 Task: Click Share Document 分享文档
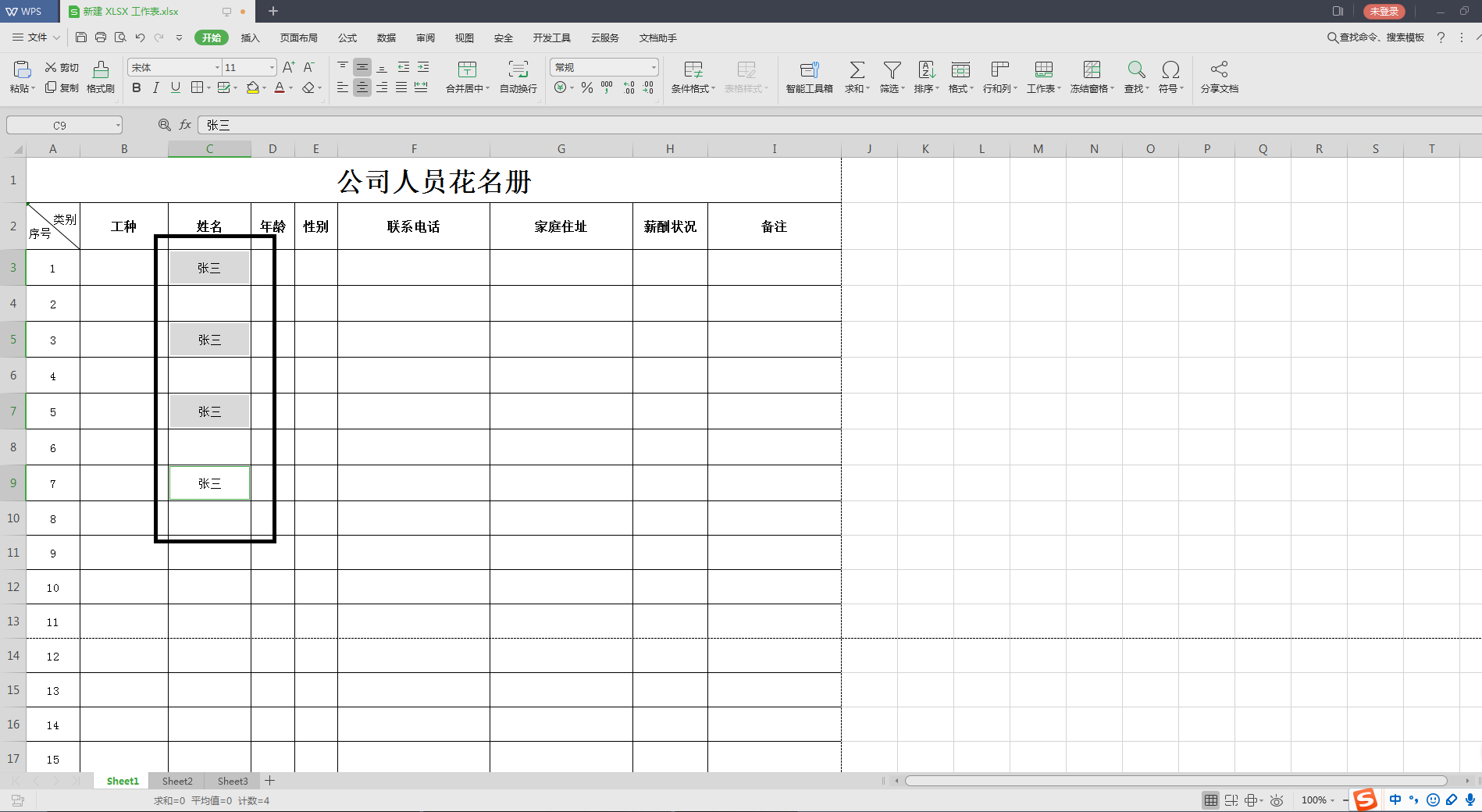pyautogui.click(x=1220, y=77)
